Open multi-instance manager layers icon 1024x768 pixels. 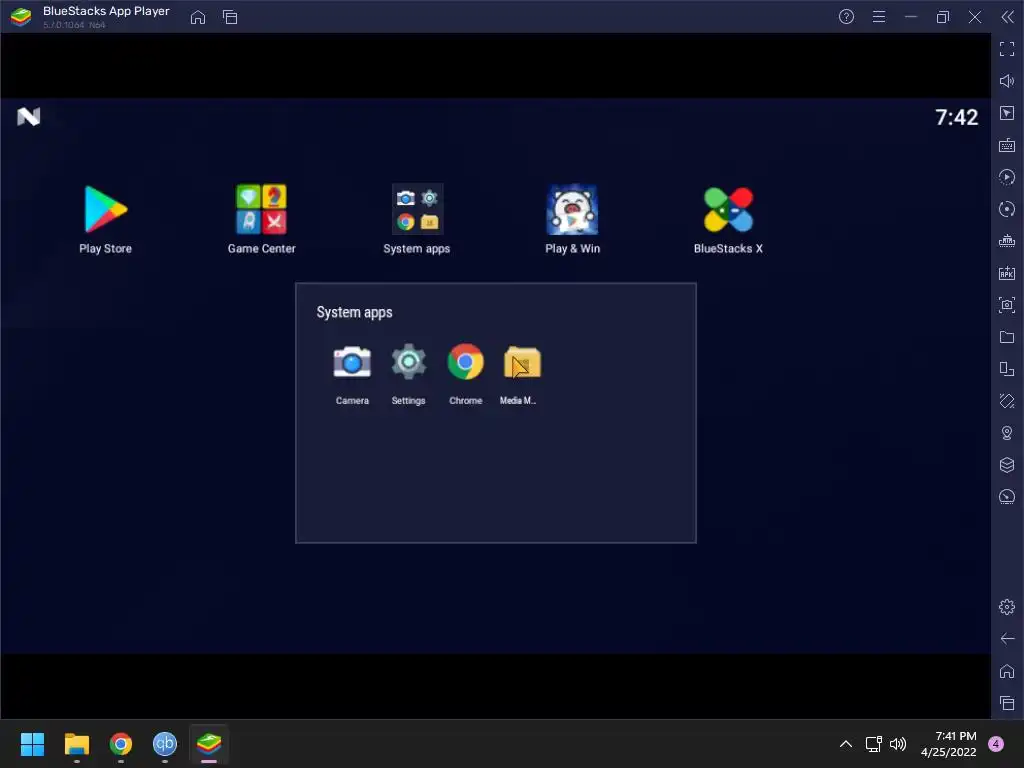pyautogui.click(x=1007, y=465)
